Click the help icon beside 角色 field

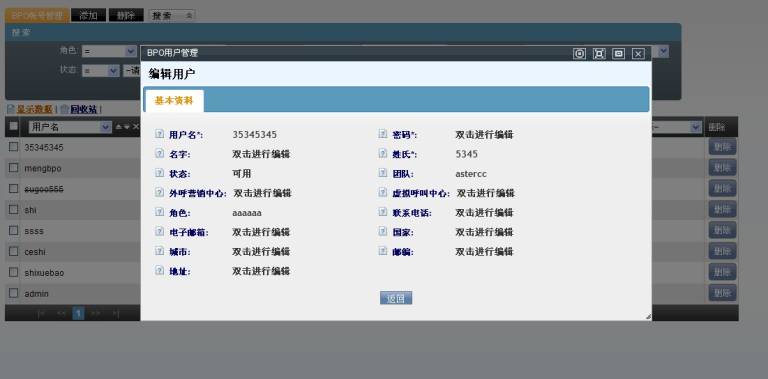[x=159, y=212]
